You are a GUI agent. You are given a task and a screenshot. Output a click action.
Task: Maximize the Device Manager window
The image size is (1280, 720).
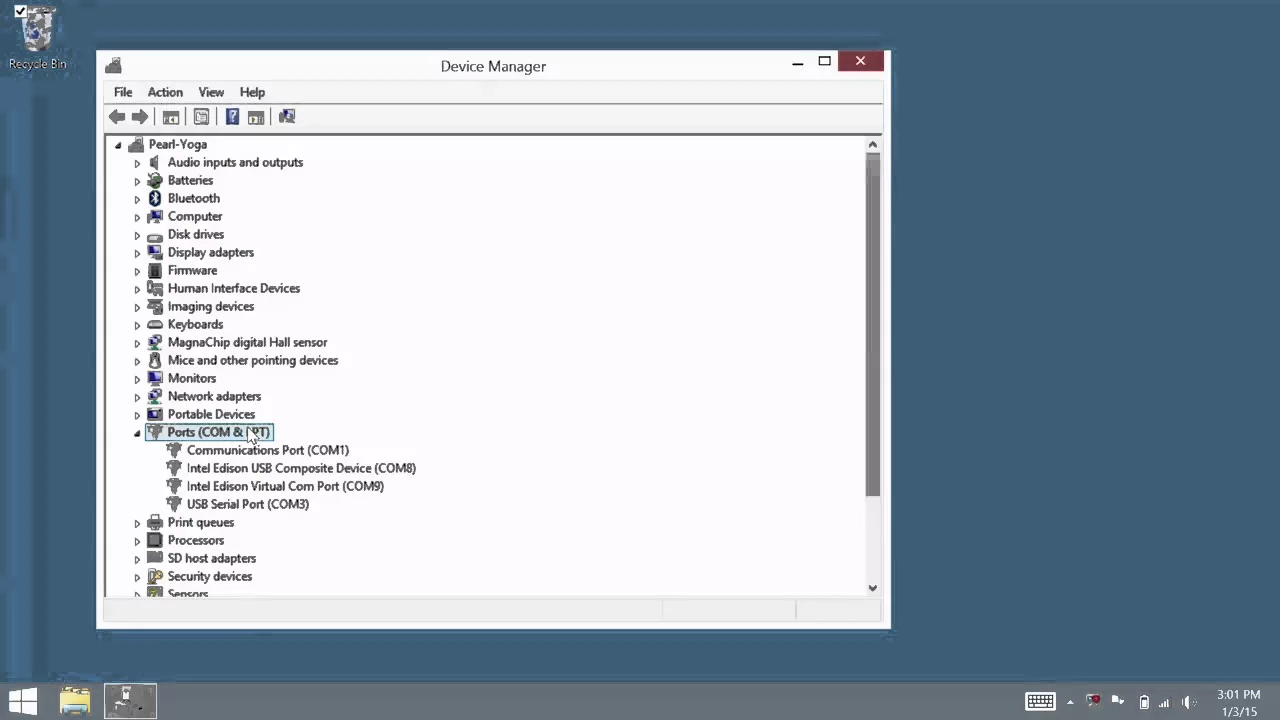825,62
